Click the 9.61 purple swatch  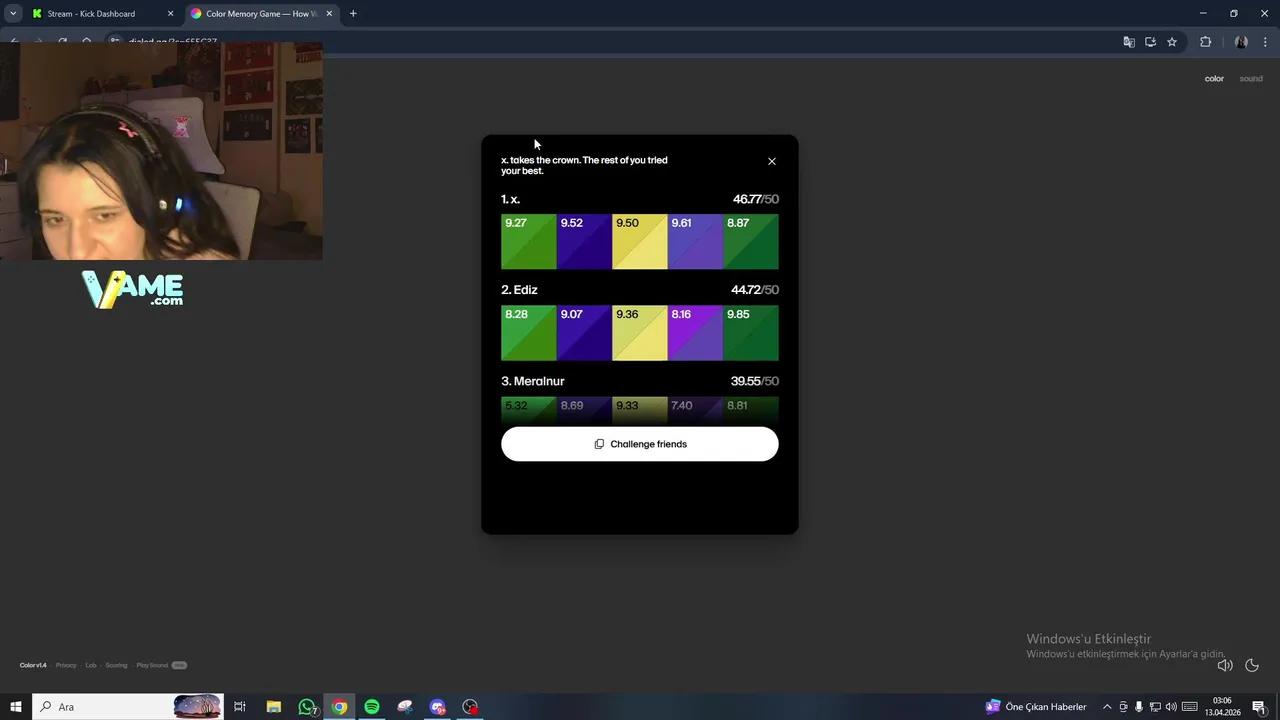tap(695, 242)
